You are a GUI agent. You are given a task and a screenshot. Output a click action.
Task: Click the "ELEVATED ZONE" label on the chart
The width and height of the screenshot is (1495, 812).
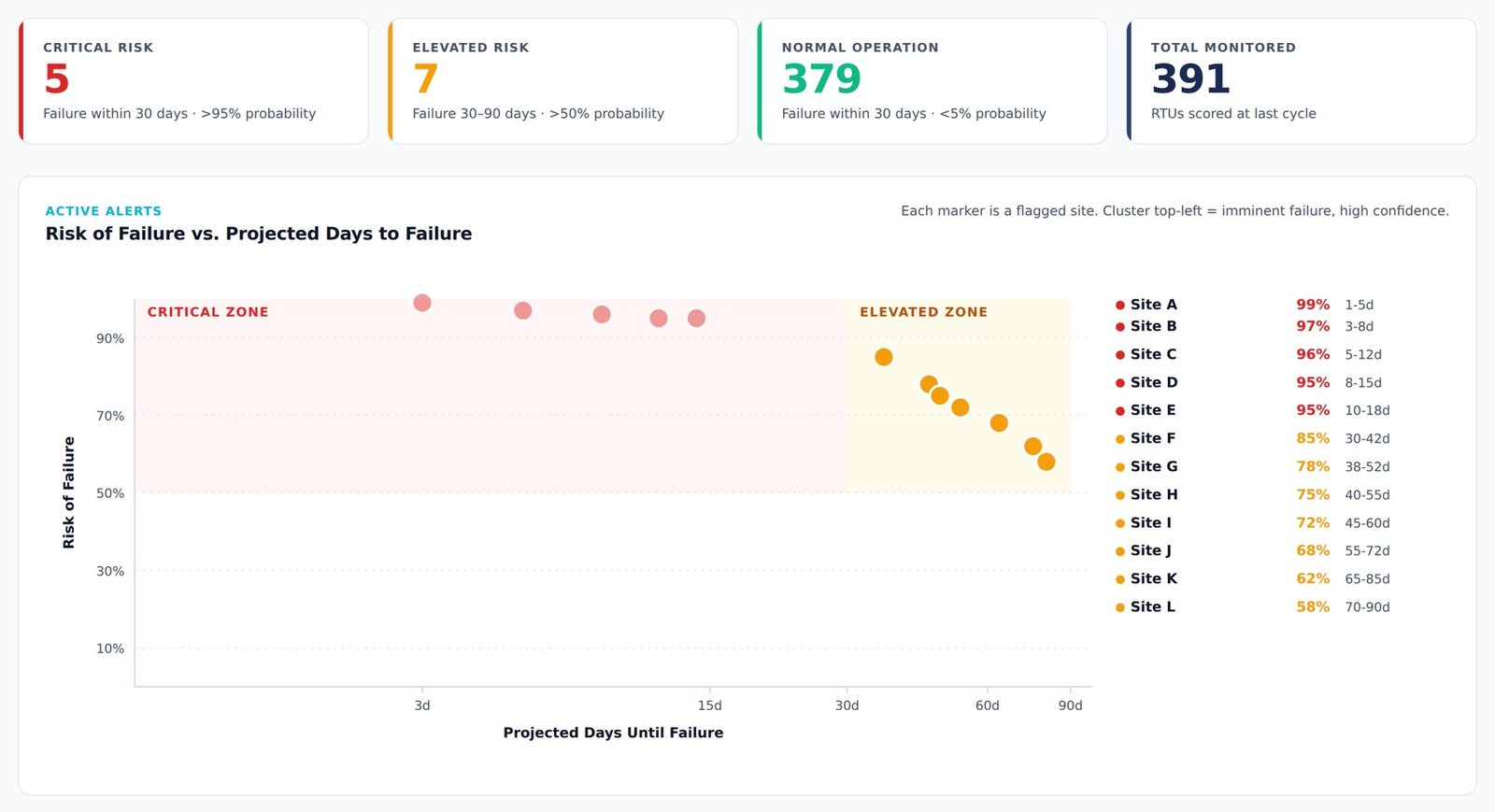tap(923, 312)
